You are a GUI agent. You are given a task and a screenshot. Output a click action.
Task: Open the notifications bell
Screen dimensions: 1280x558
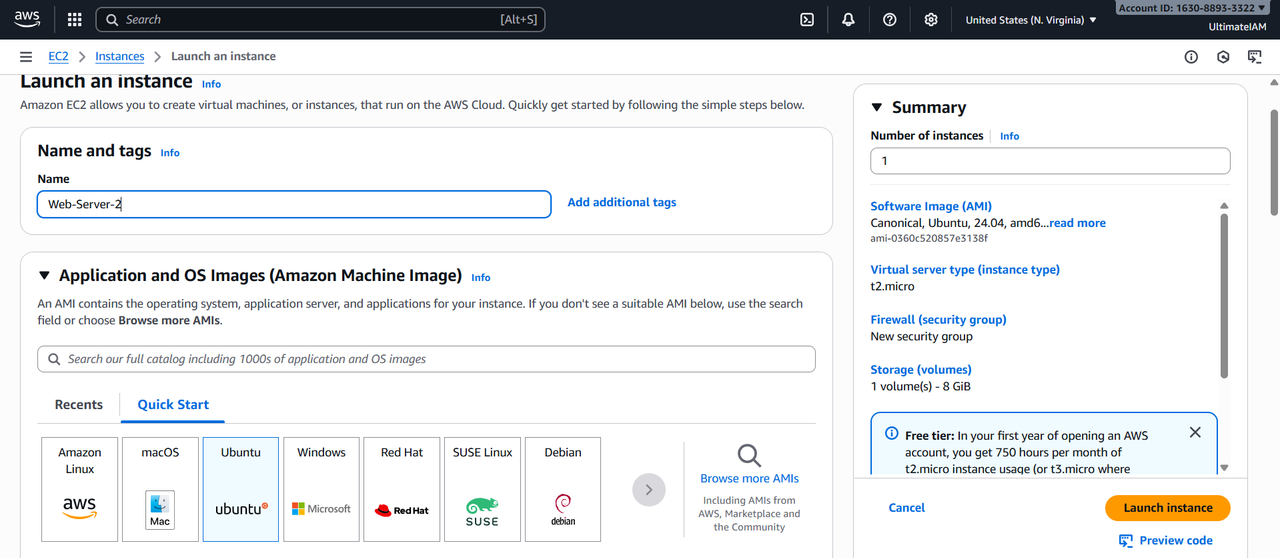(x=848, y=20)
